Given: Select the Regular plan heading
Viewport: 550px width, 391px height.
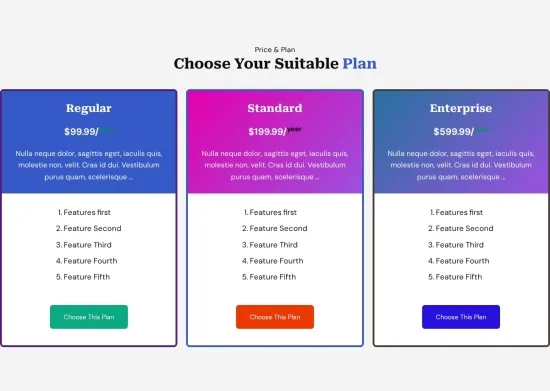Looking at the screenshot, I should [x=89, y=108].
